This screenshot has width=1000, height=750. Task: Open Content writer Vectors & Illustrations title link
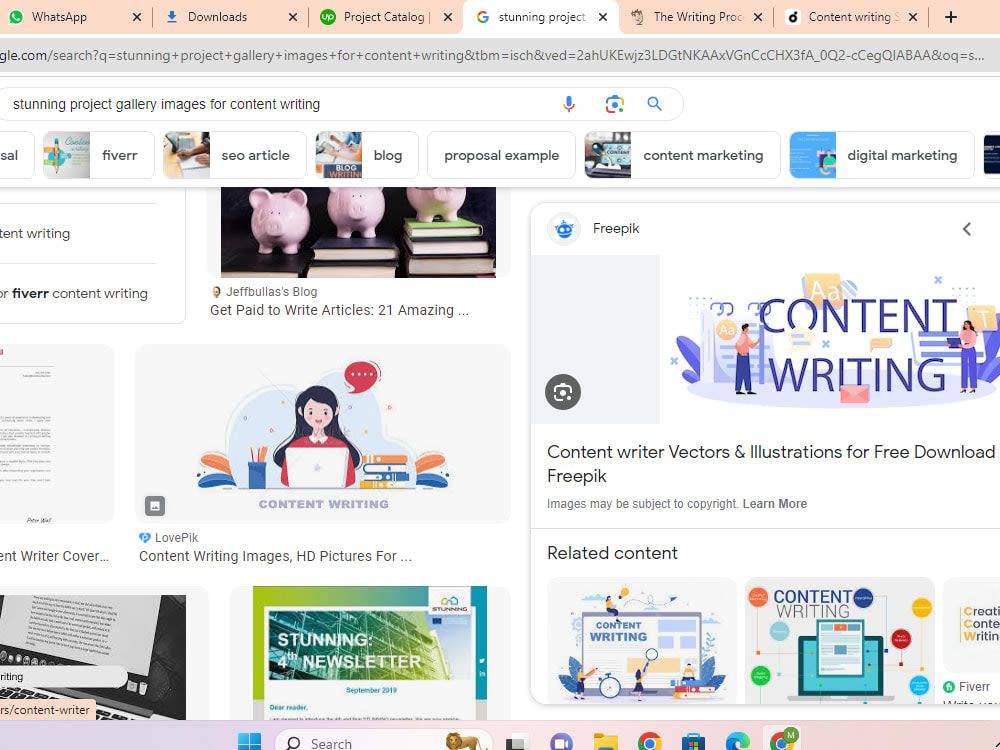point(771,464)
